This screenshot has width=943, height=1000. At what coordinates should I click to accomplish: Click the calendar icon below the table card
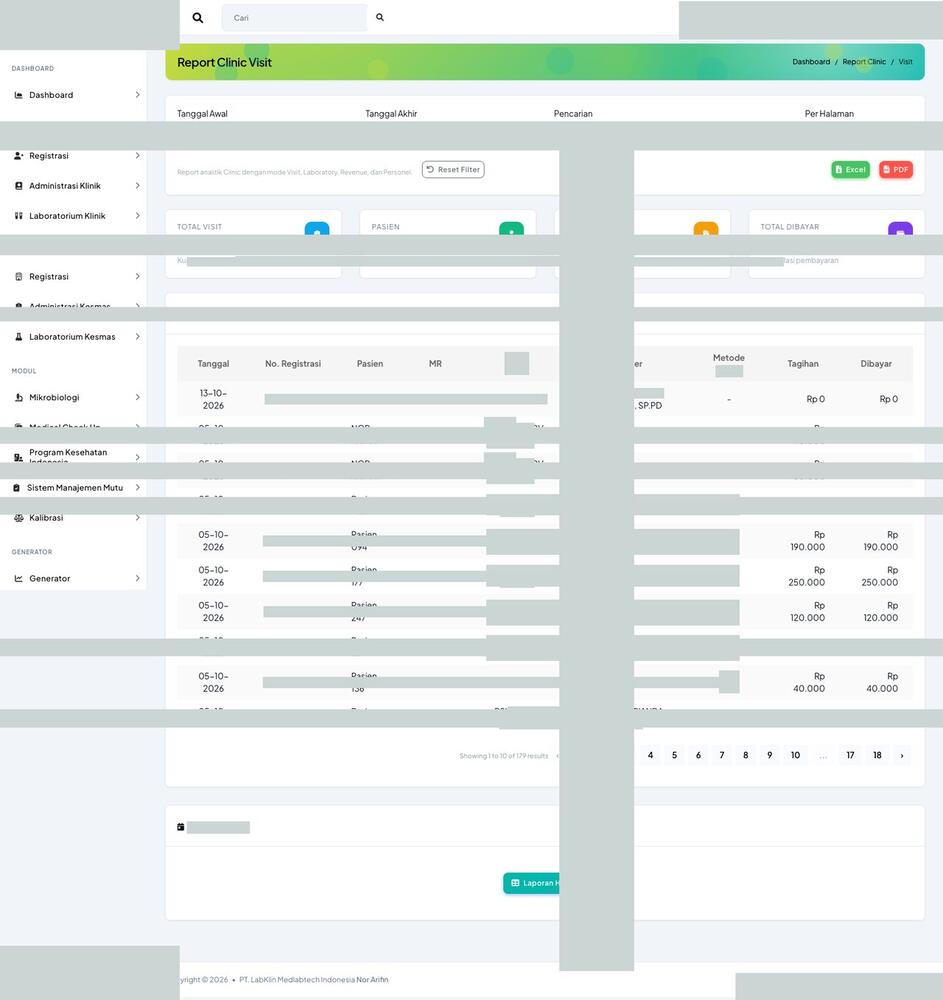coord(180,827)
